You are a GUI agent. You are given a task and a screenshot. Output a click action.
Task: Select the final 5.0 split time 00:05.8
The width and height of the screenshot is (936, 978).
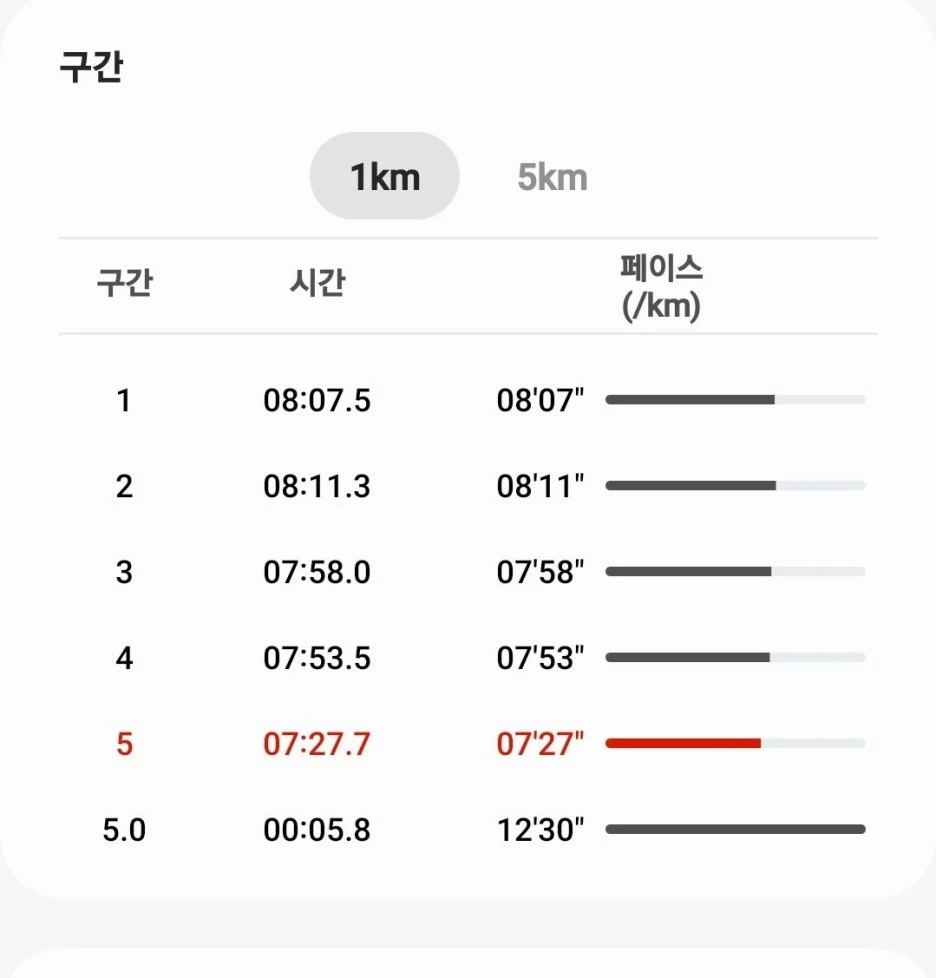[x=317, y=830]
